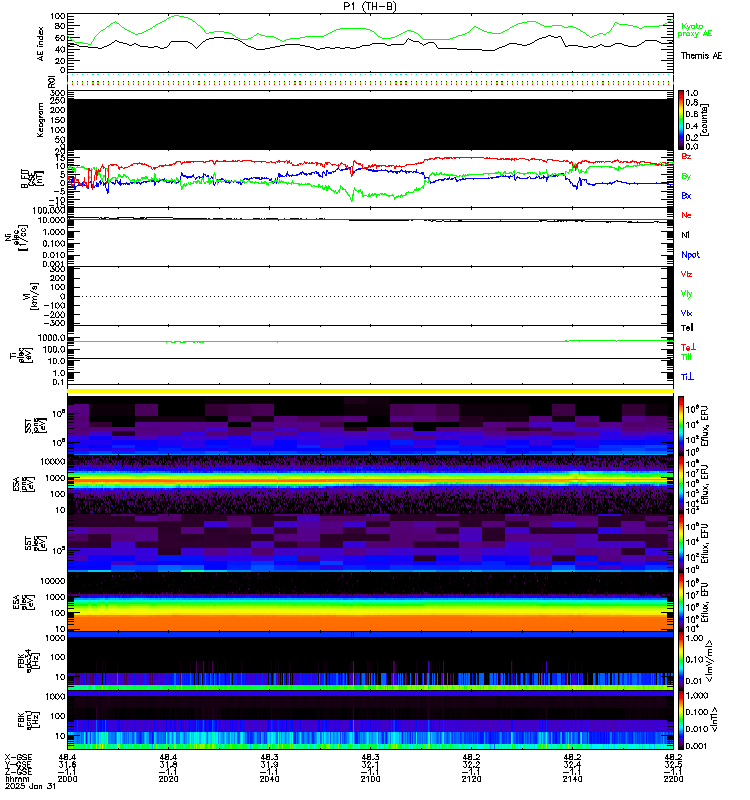Image resolution: width=750 pixels, height=800 pixels.
Task: Click the 2100 time tick label
Action: [x=370, y=779]
